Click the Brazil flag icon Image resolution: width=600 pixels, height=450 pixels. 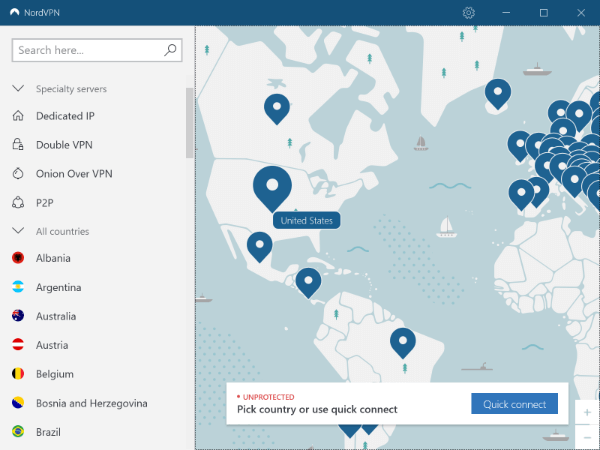click(18, 432)
